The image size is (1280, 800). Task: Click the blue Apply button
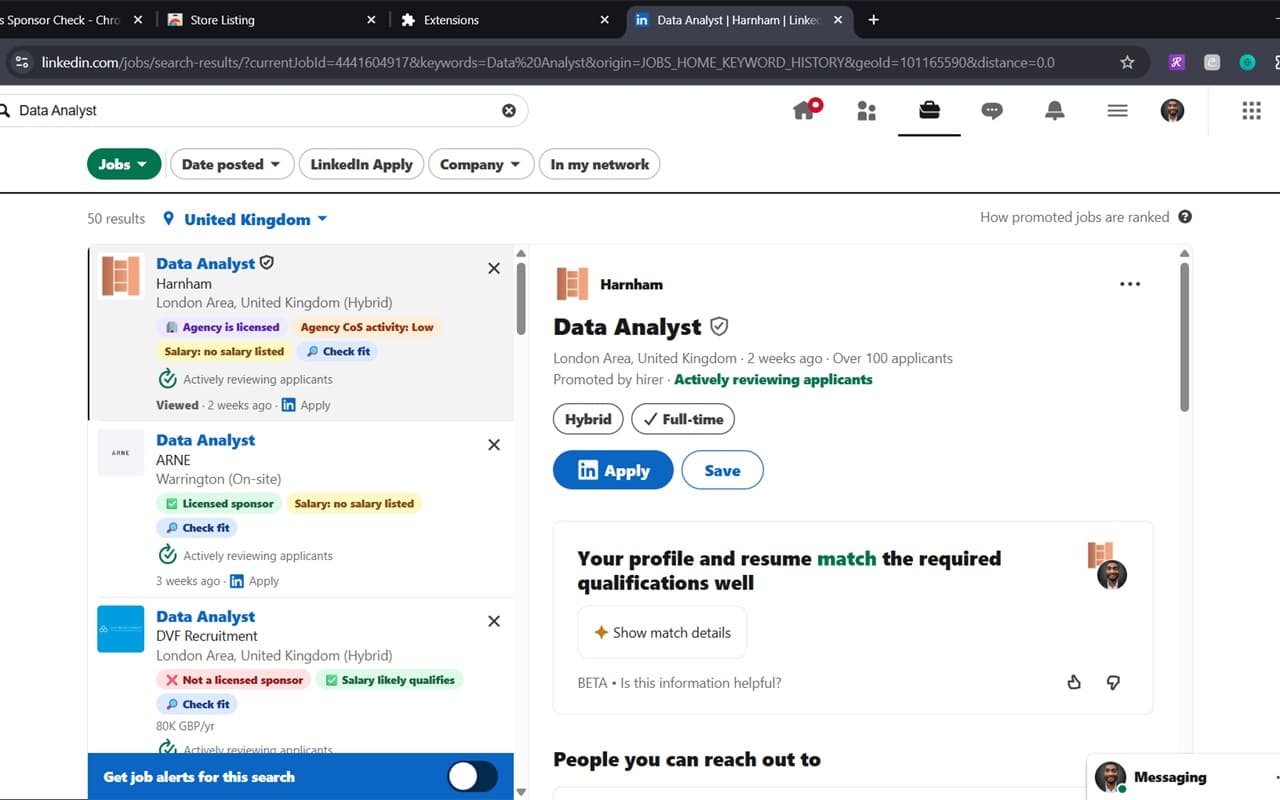[613, 470]
